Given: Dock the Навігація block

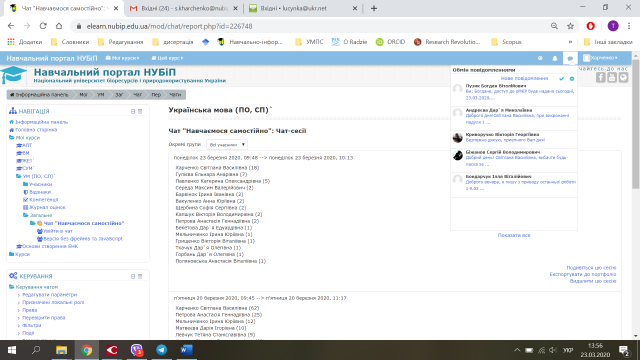Looking at the screenshot, I should click(x=140, y=111).
